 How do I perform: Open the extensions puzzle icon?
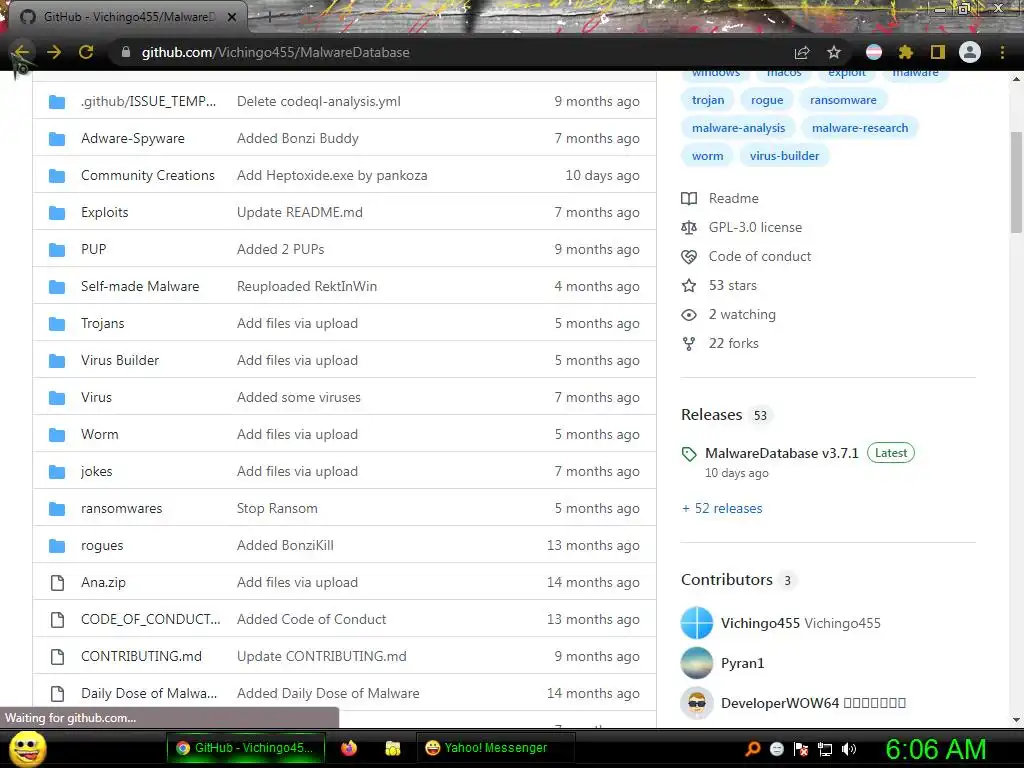[x=906, y=52]
